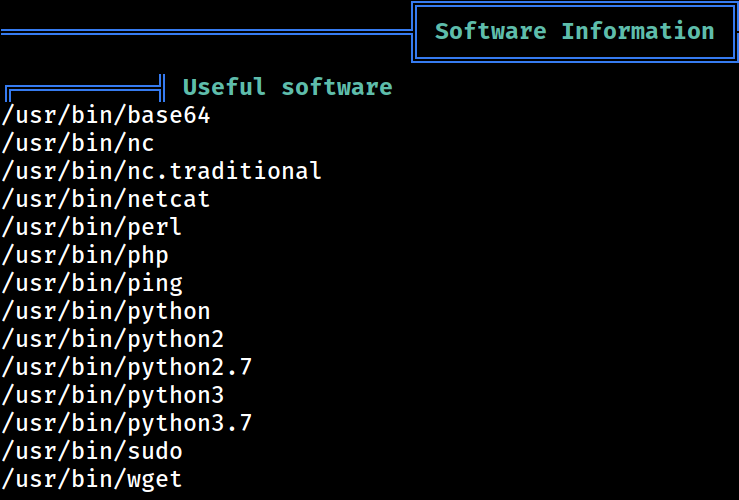739x500 pixels.
Task: Select the /usr/bin/python2 line
Action: 113,340
